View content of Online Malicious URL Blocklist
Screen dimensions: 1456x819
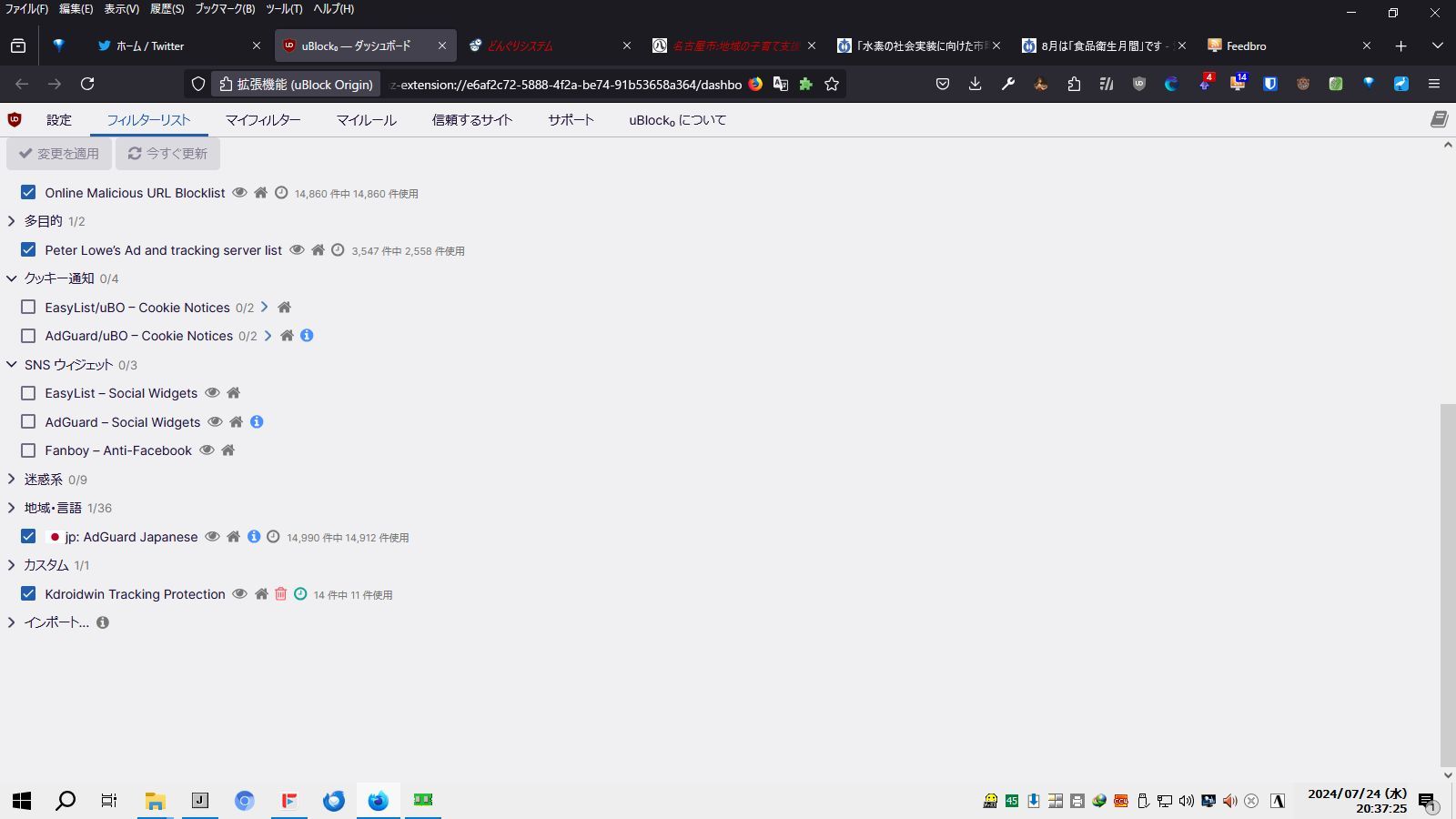[x=239, y=193]
